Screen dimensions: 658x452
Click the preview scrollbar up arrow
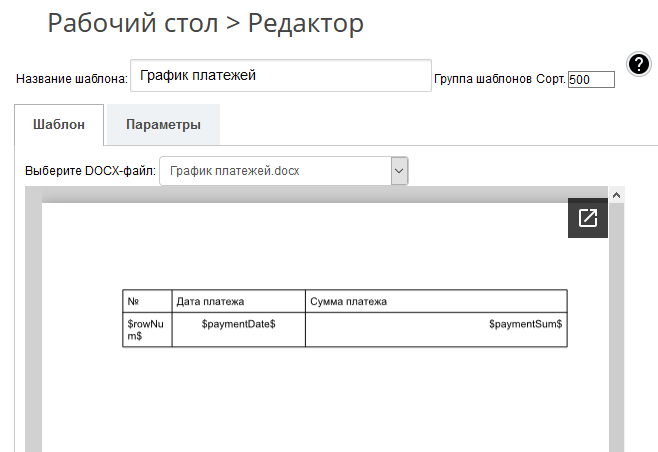616,194
